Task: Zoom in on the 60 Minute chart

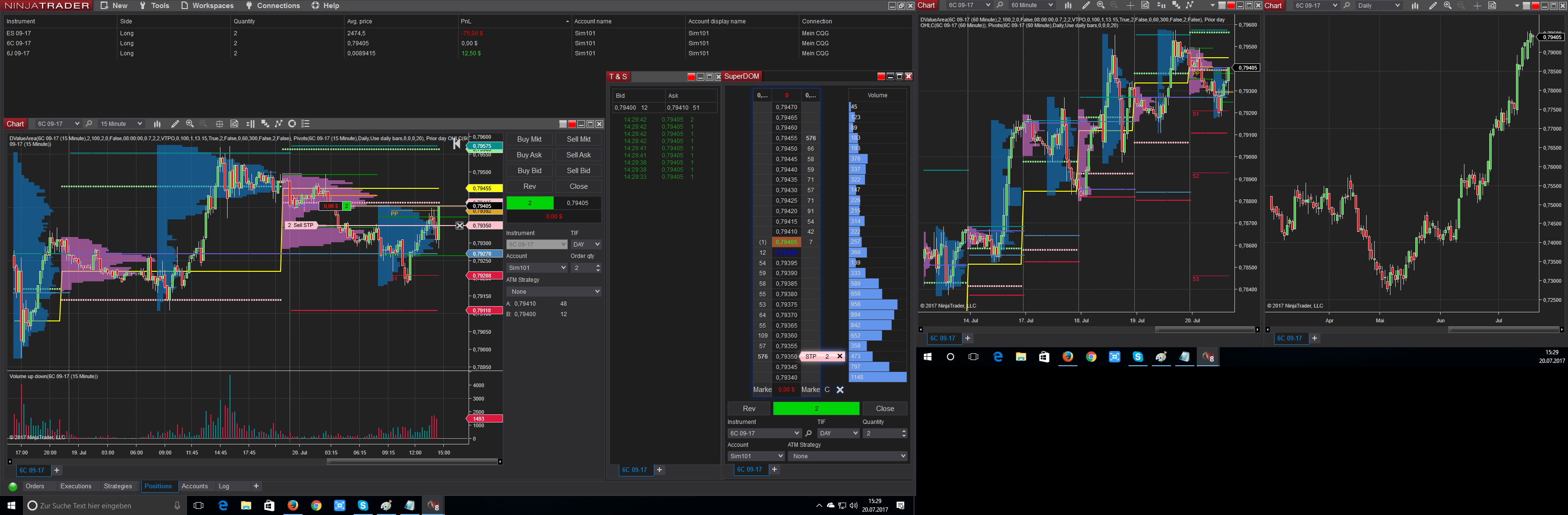Action: coord(1100,5)
